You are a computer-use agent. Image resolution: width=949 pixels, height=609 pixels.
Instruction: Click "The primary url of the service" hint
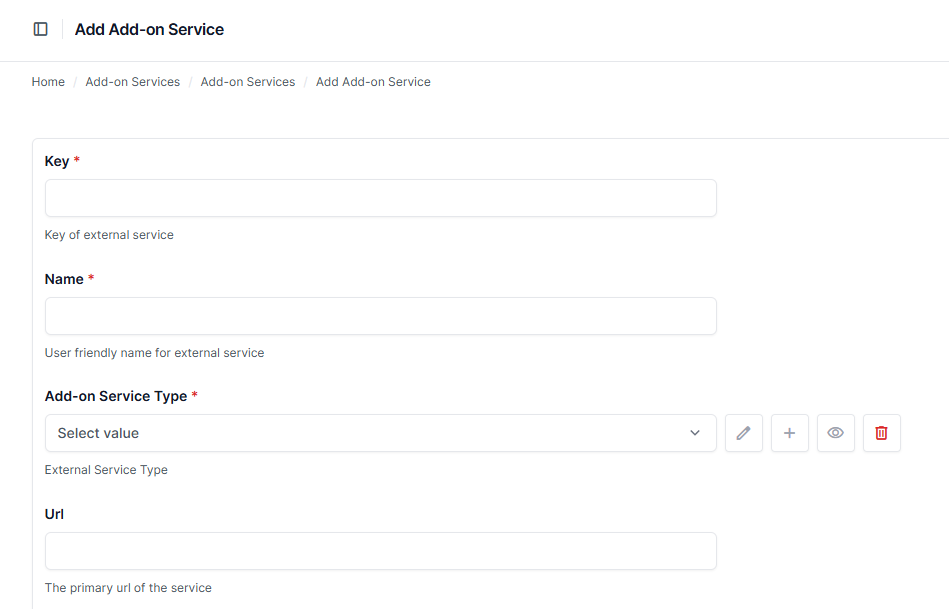click(x=128, y=588)
